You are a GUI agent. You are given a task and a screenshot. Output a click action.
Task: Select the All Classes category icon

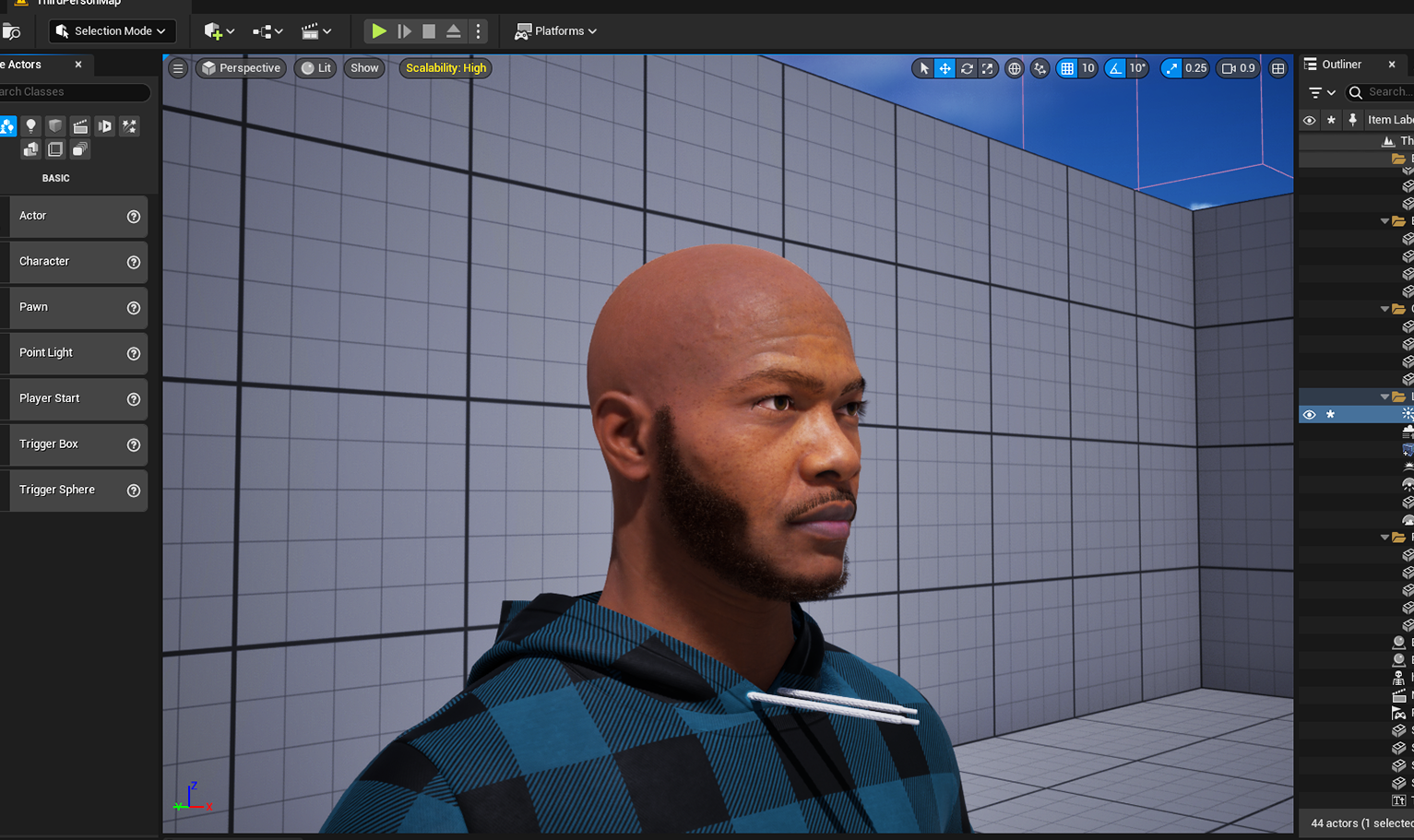[80, 149]
